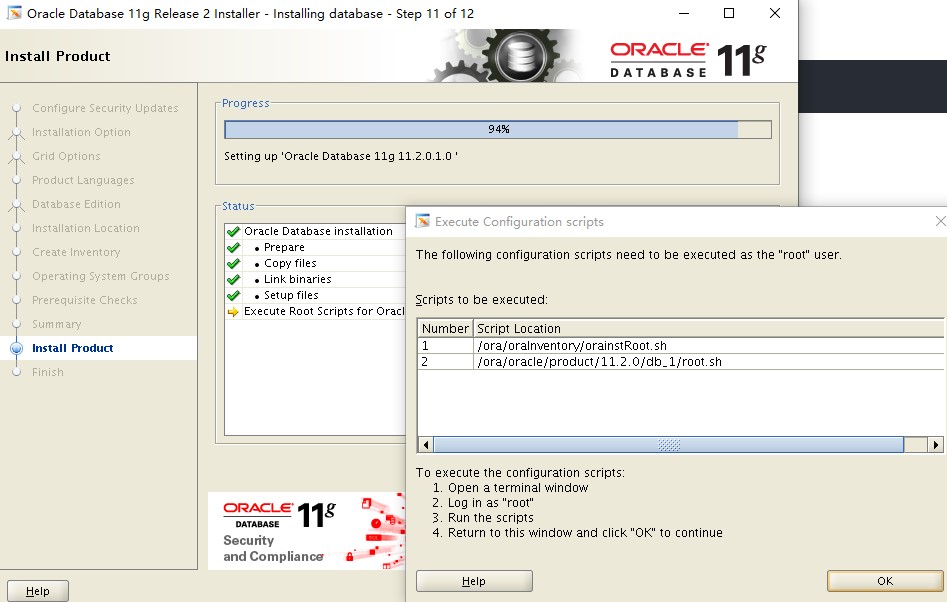The height and width of the screenshot is (602, 947).
Task: Click the icon in configuration dialog title
Action: [423, 221]
